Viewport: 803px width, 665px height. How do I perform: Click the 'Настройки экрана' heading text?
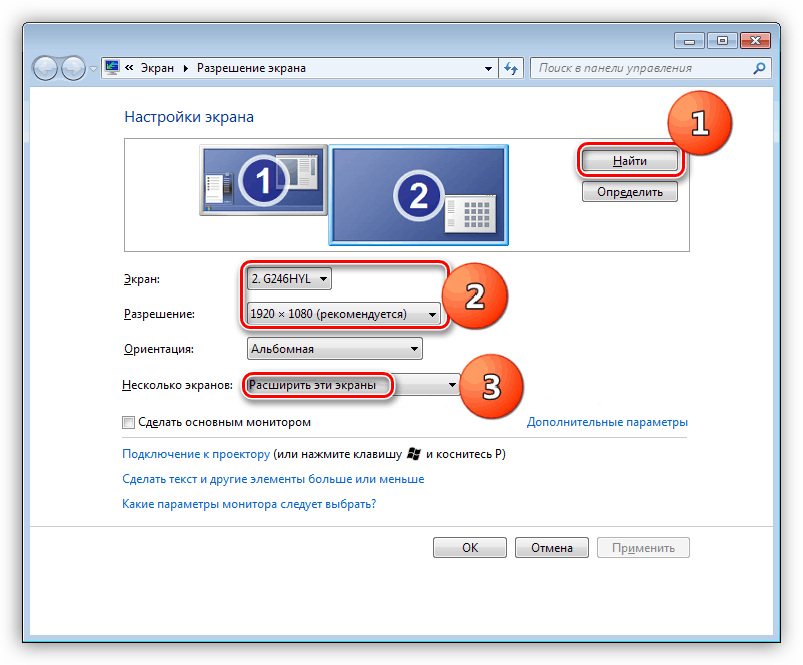(x=189, y=117)
